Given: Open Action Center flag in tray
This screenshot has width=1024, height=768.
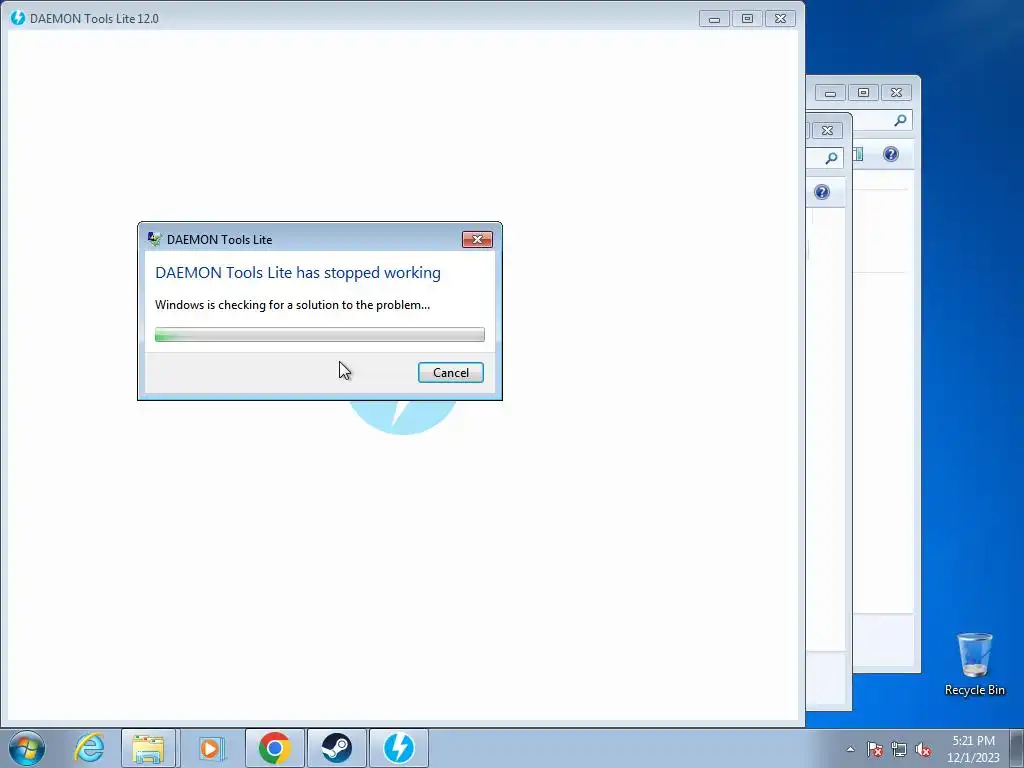Looking at the screenshot, I should tap(874, 749).
